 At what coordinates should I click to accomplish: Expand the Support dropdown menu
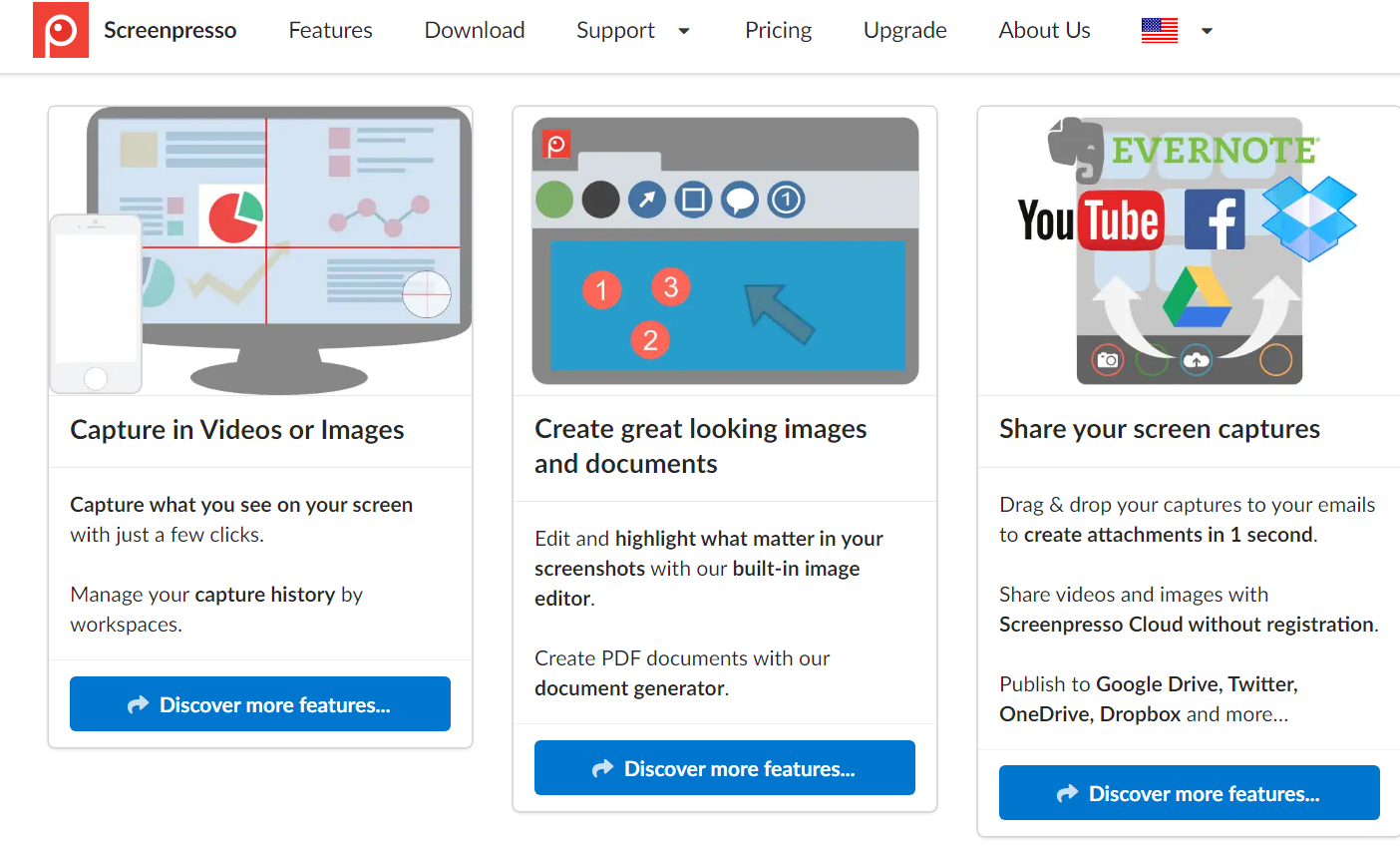point(633,30)
